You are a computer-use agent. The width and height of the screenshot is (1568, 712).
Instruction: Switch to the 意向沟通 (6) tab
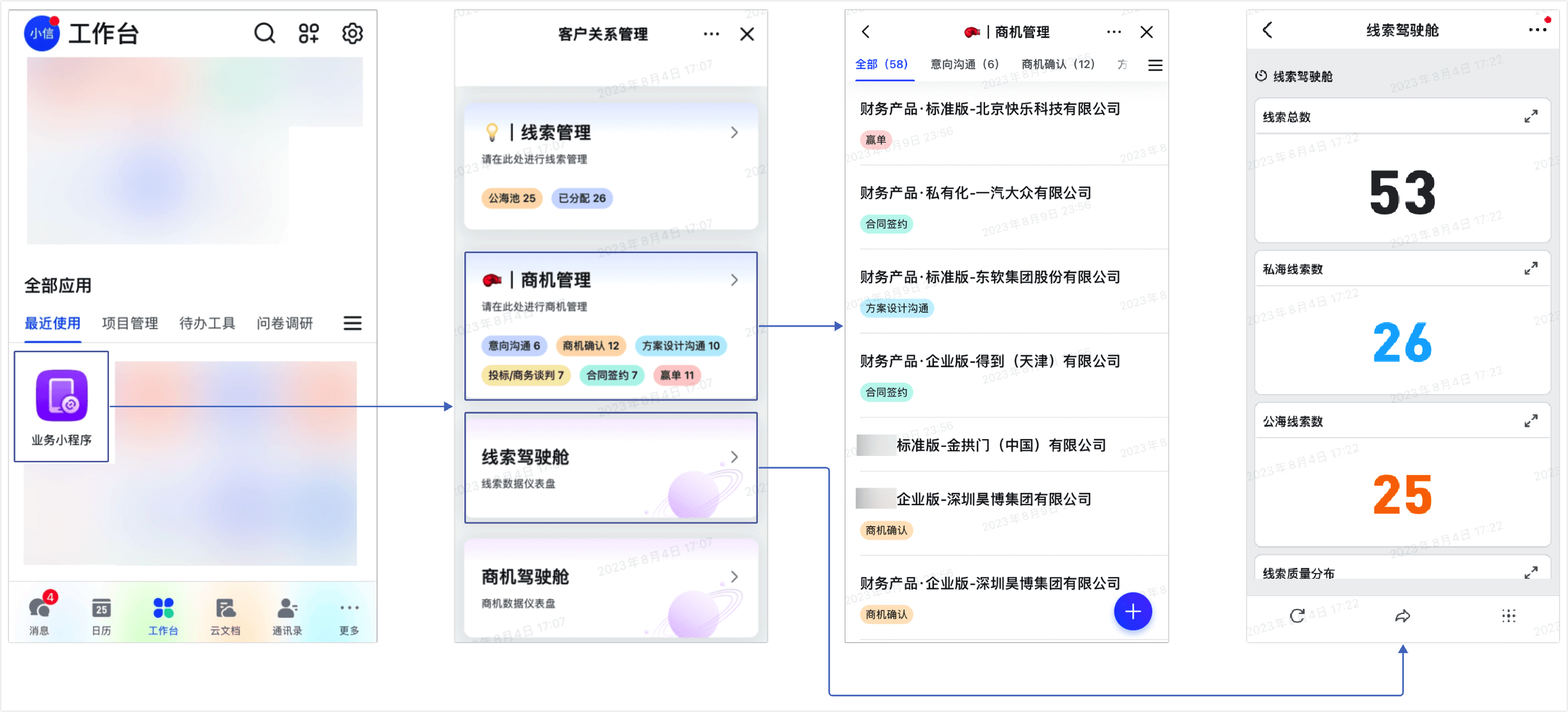(x=964, y=65)
